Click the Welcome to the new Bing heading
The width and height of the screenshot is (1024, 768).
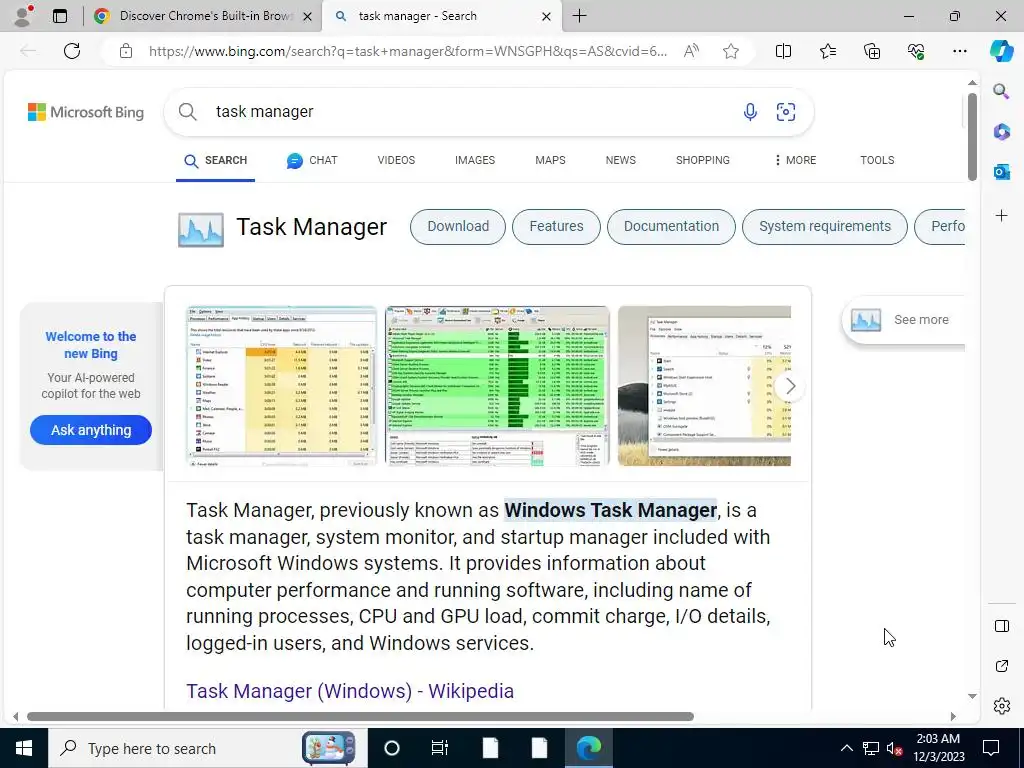point(91,345)
